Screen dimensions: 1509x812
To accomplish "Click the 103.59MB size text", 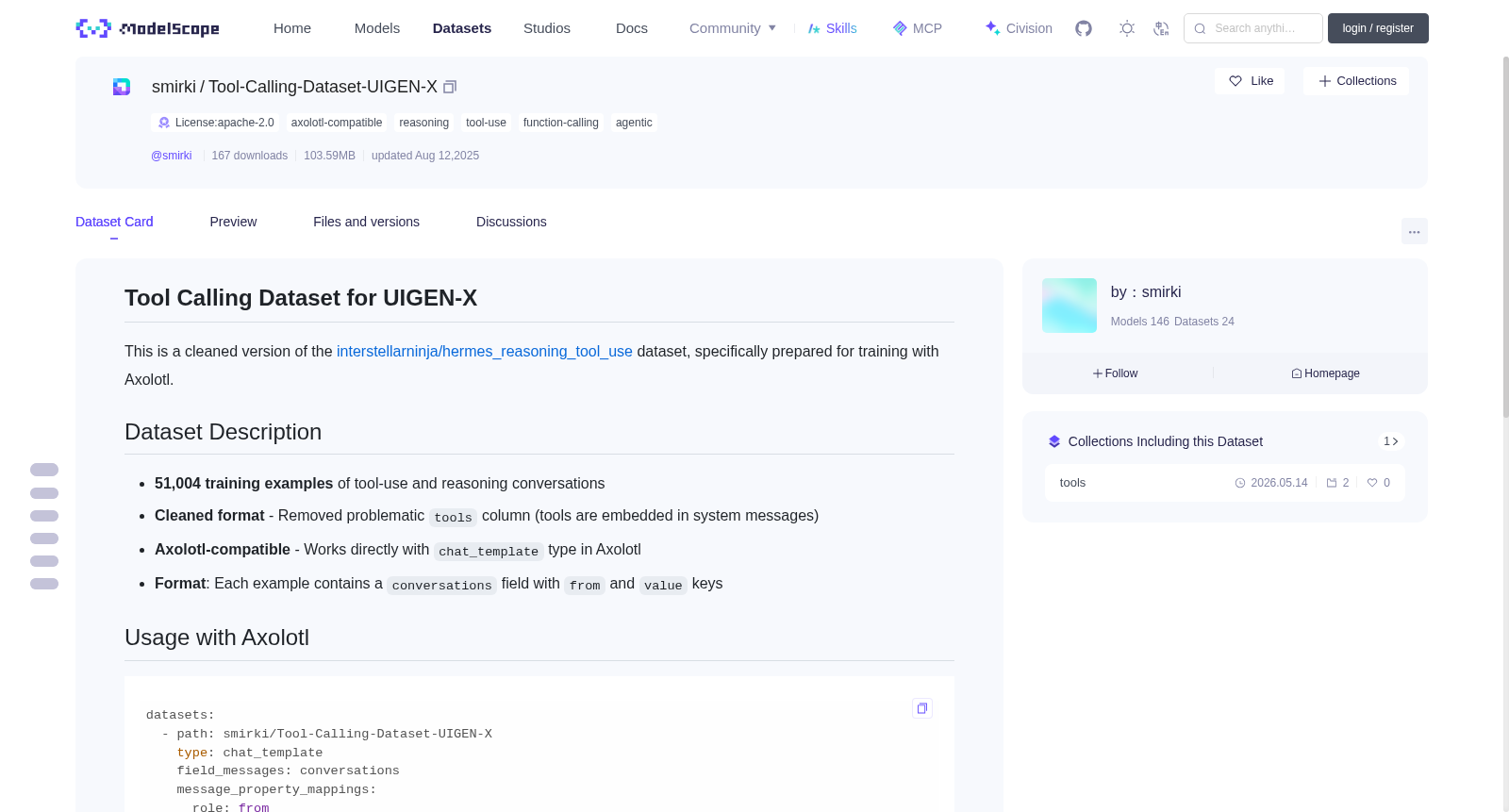I will pos(329,156).
